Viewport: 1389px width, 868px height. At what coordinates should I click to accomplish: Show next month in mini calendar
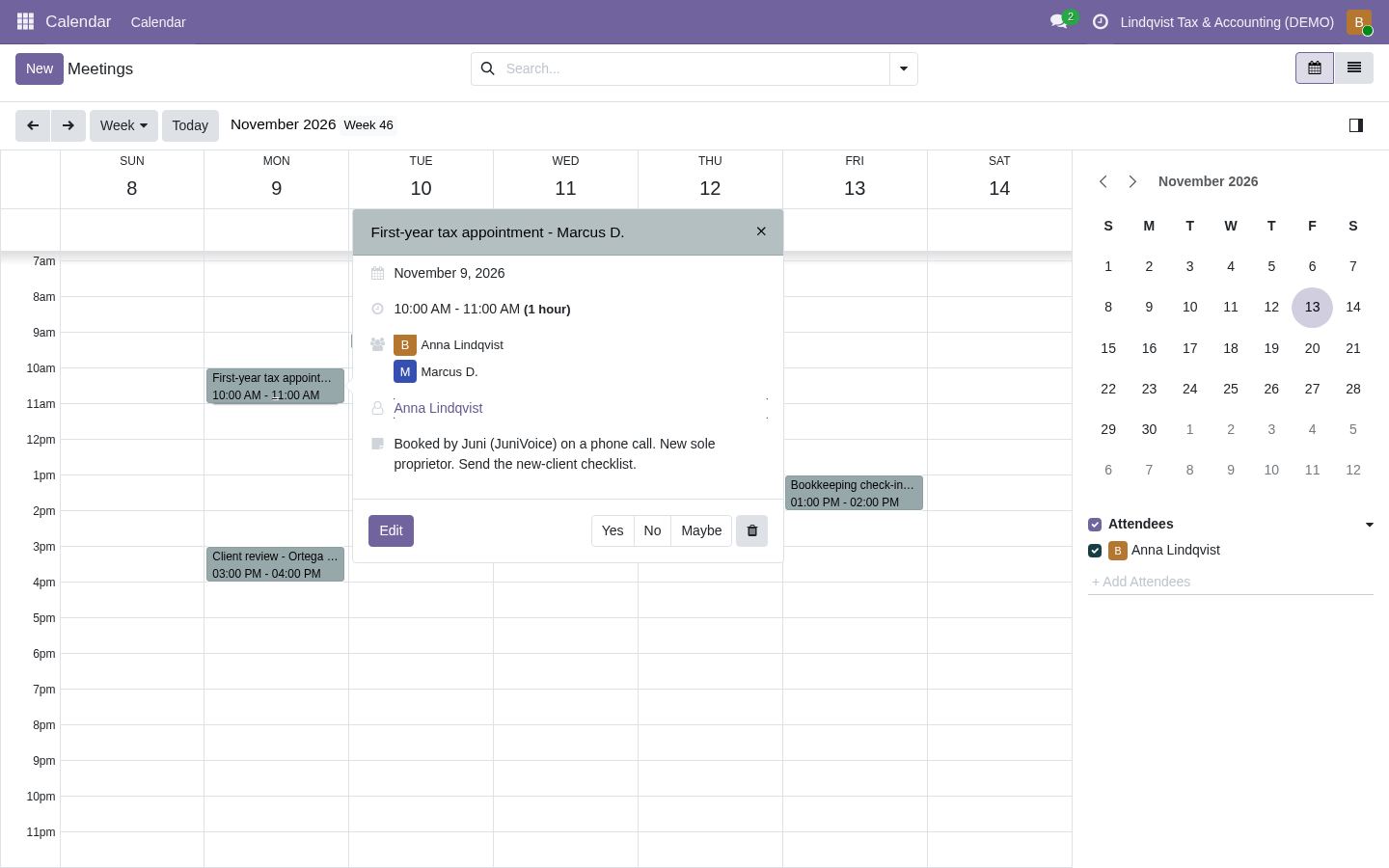(x=1132, y=181)
